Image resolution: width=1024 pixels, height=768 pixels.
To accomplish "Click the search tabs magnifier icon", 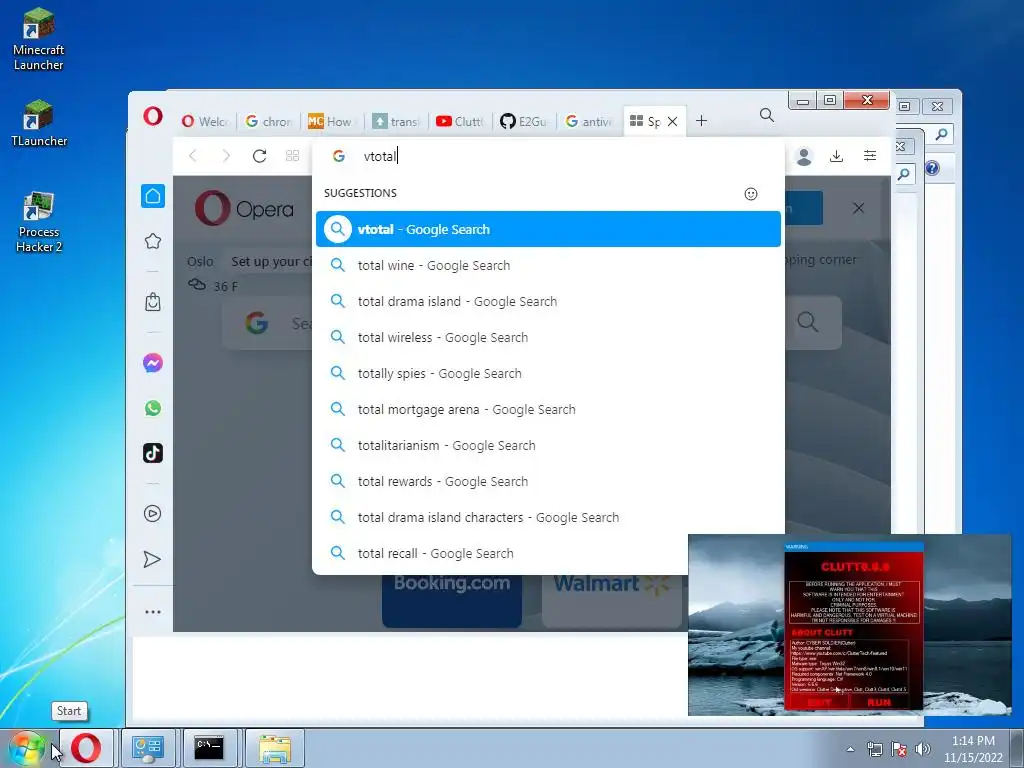I will (767, 116).
